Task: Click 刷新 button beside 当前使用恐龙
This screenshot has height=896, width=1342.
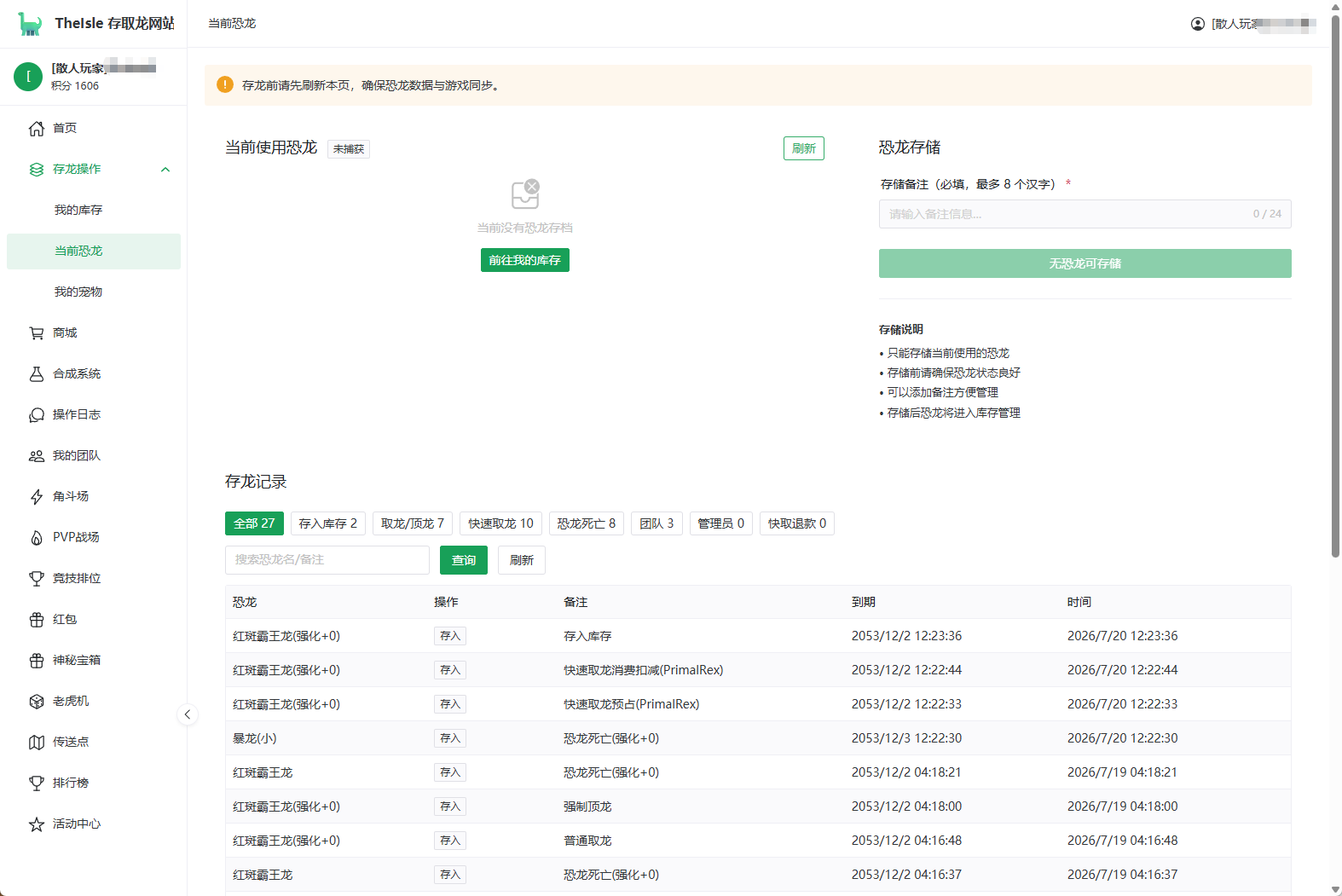Action: coord(804,148)
